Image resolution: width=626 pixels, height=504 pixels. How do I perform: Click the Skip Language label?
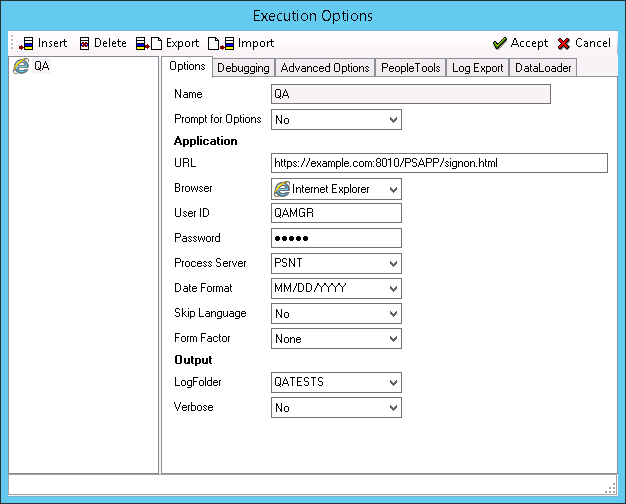(x=210, y=313)
